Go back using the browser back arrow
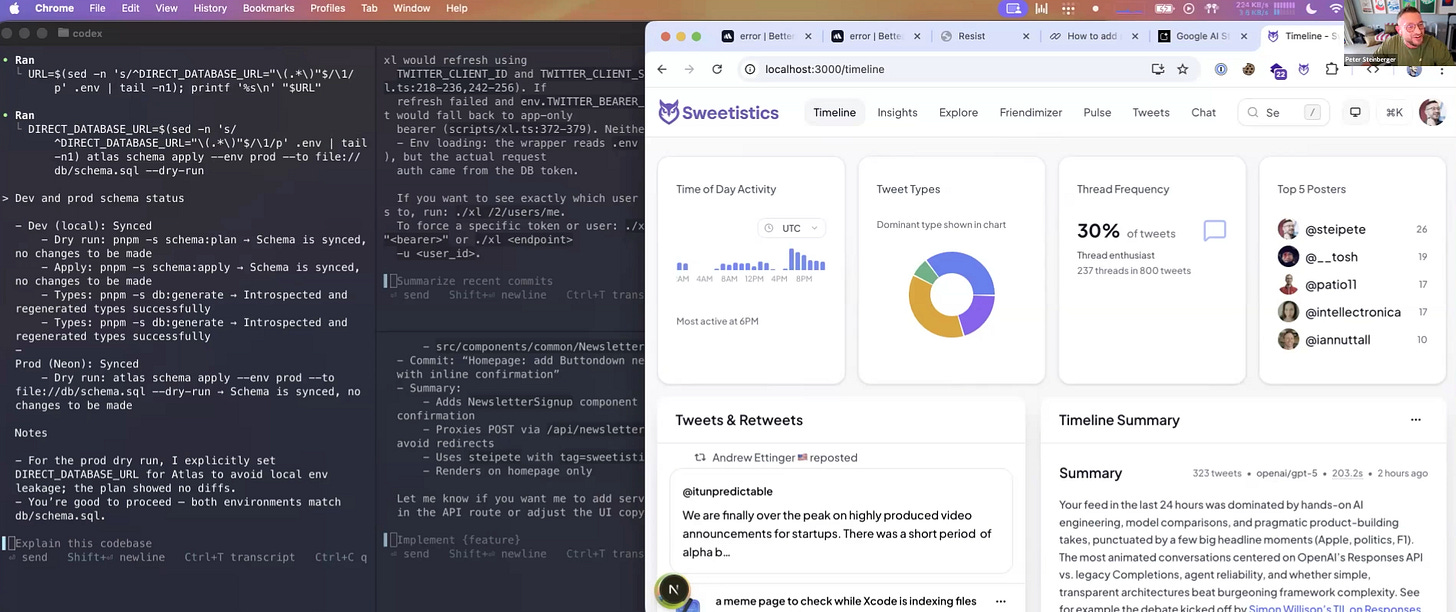The image size is (1456, 612). click(x=662, y=69)
